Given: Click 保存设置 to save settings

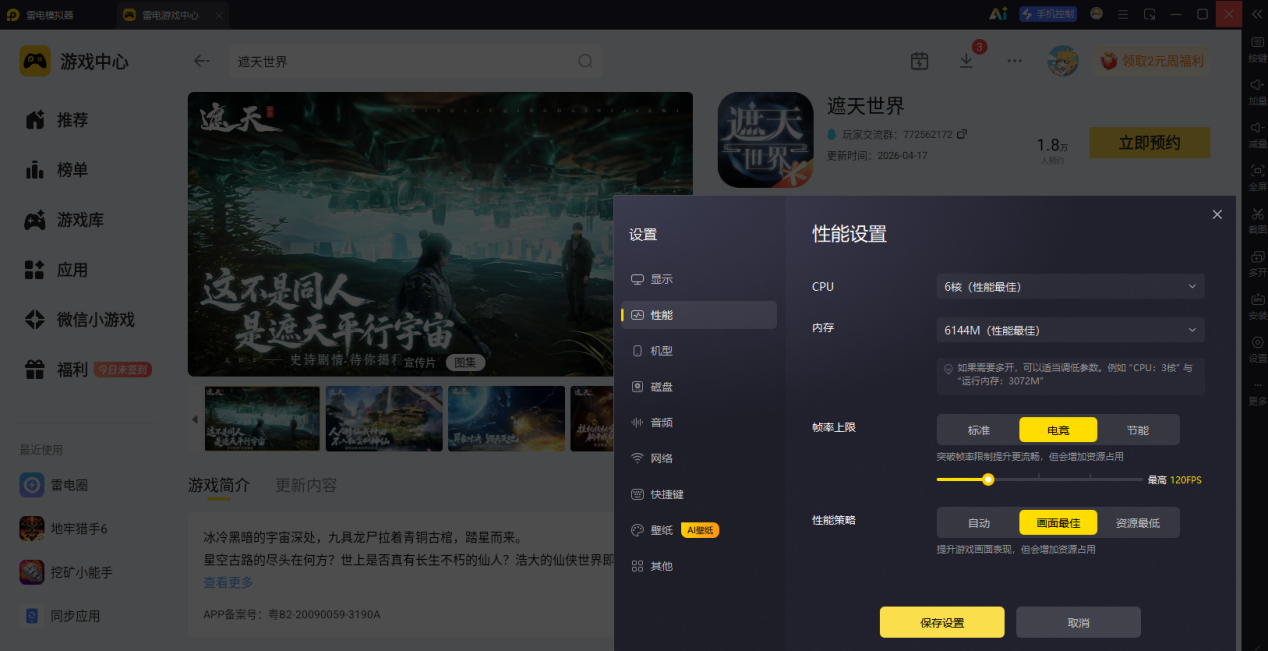Looking at the screenshot, I should click(942, 622).
